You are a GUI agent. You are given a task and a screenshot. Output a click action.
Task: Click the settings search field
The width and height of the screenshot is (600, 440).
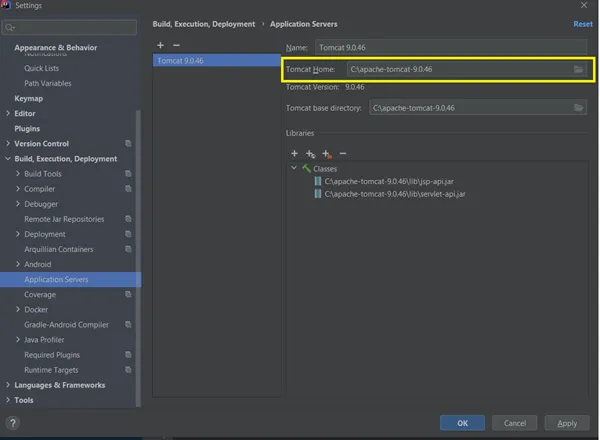pos(69,28)
